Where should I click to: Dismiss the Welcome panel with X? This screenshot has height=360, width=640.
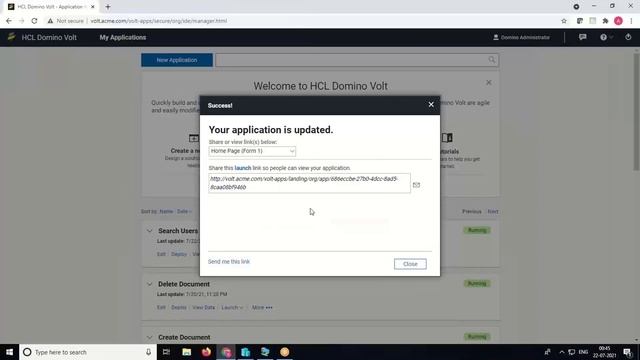(489, 82)
